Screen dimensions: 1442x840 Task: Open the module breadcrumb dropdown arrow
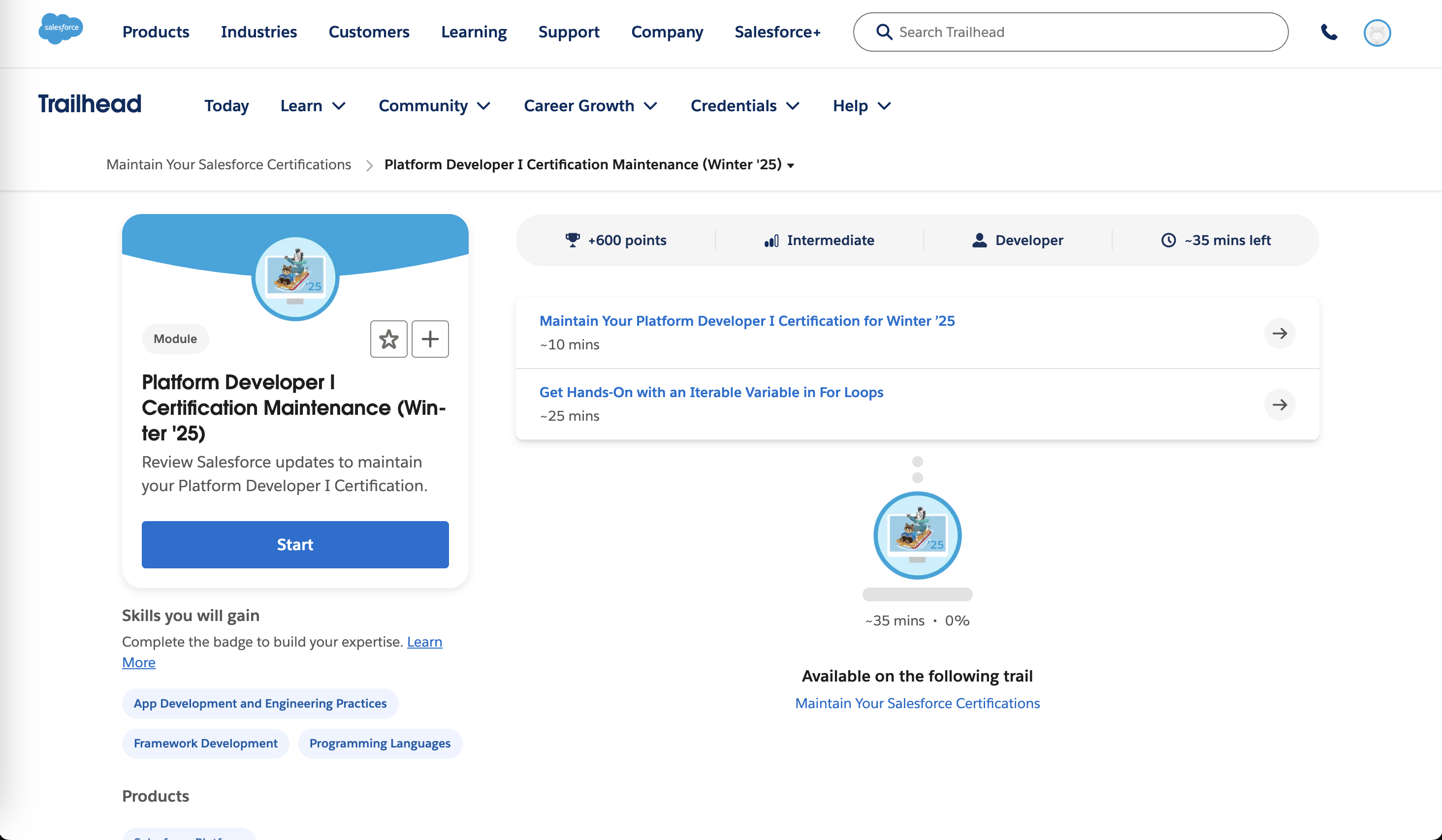coord(791,166)
